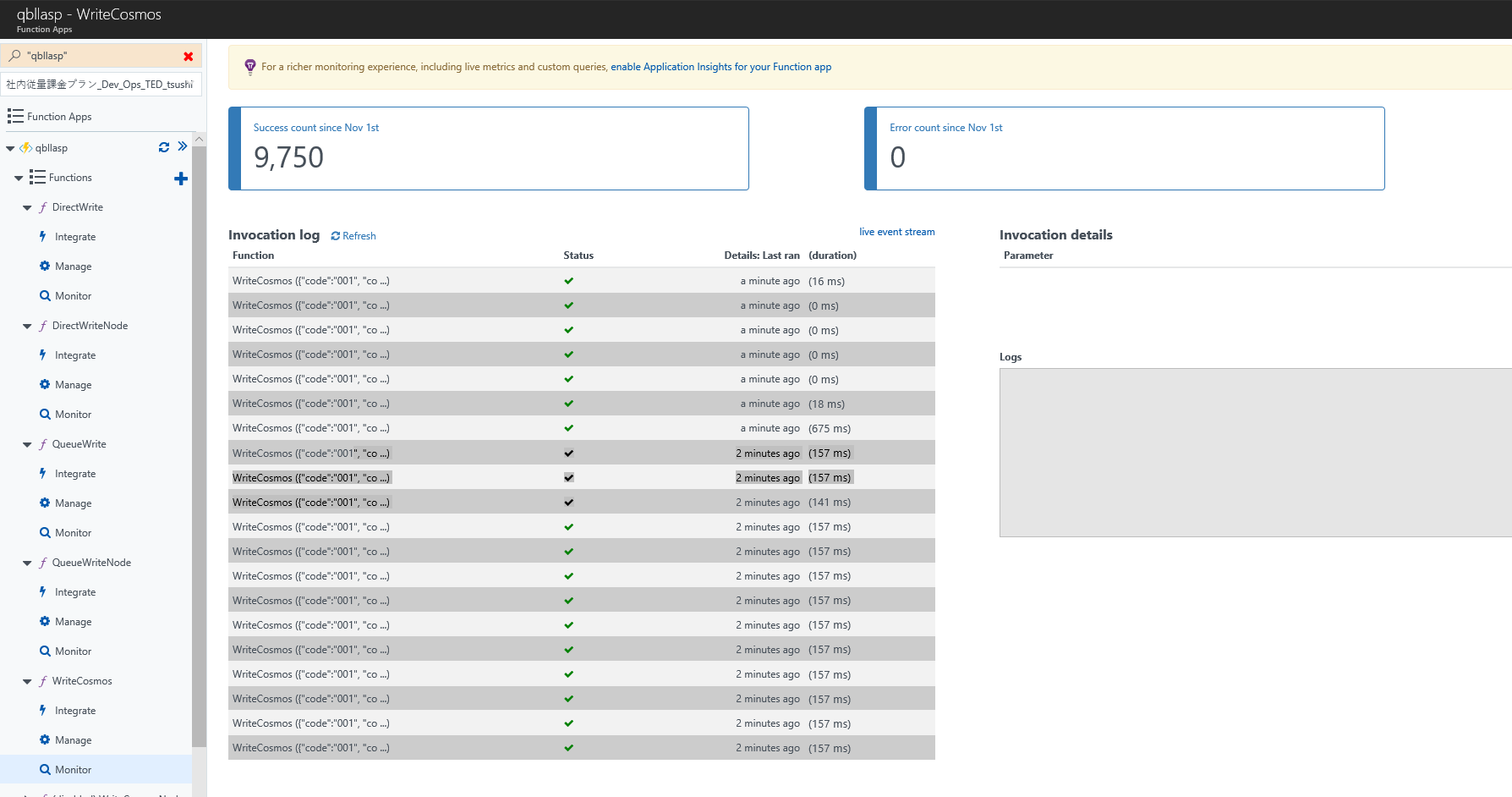Click the lightbulb icon in the info banner
Viewport: 1512px width, 797px height.
250,67
